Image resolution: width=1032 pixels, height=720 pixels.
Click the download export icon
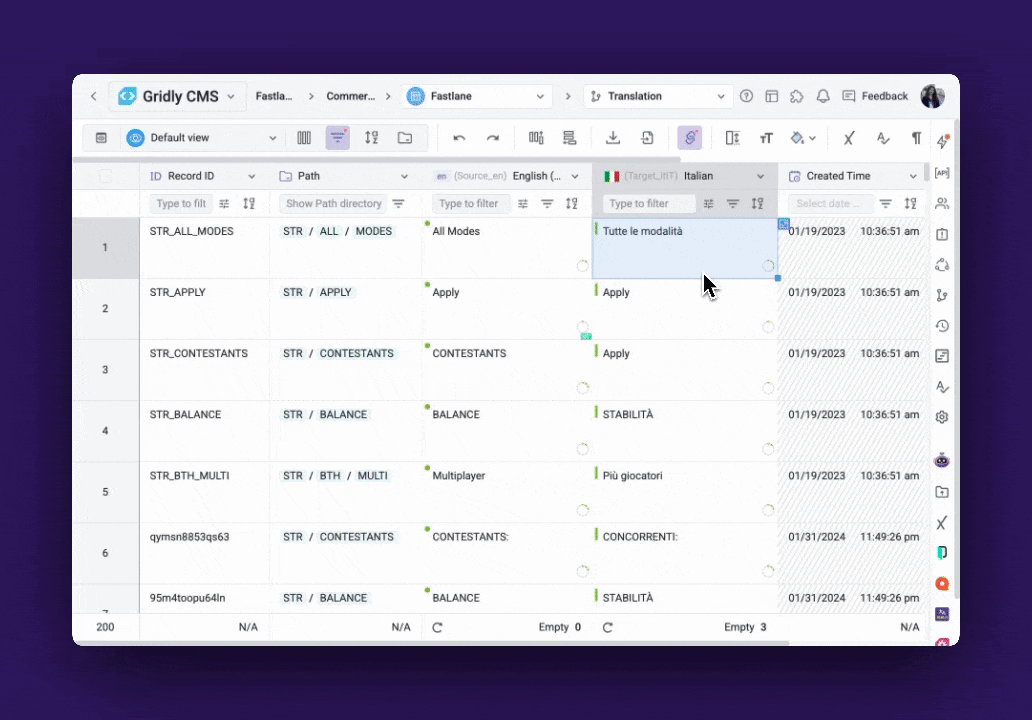pyautogui.click(x=613, y=138)
